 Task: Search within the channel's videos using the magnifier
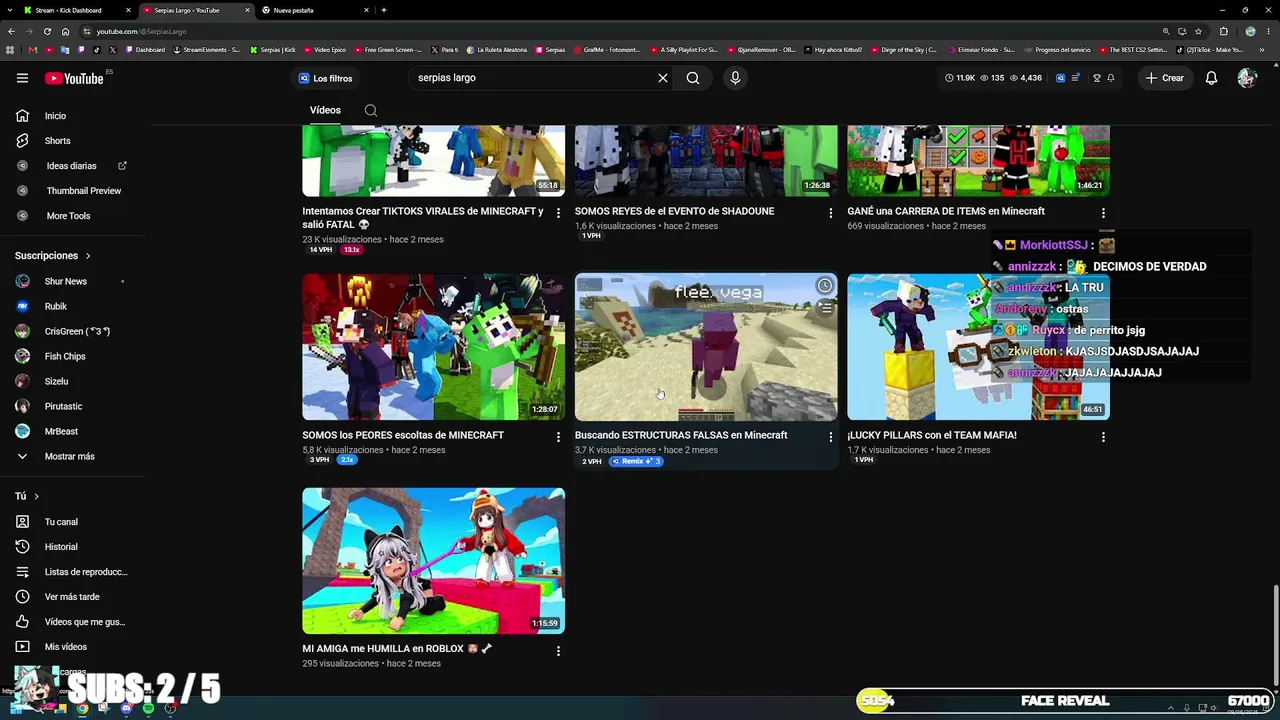(x=371, y=110)
